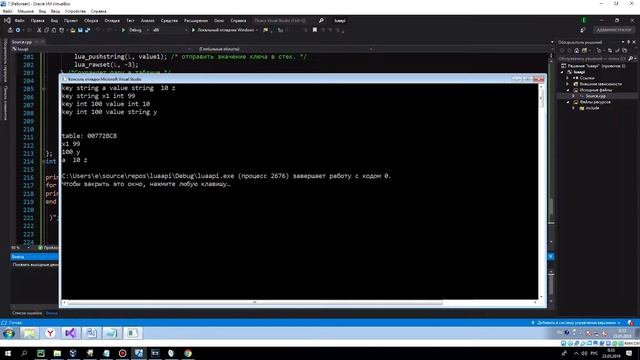Open the Правка menu in Visual Studio
The height and width of the screenshot is (360, 640).
[37, 20]
